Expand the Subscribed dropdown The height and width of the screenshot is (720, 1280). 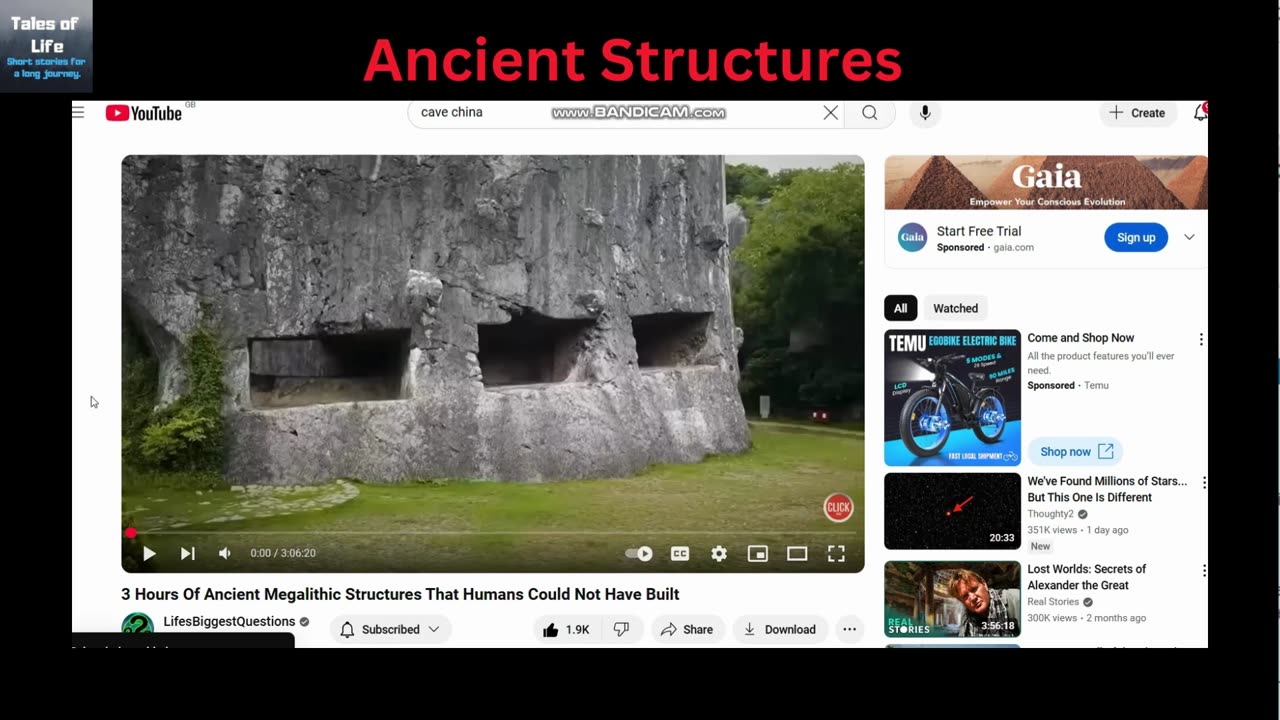(390, 629)
